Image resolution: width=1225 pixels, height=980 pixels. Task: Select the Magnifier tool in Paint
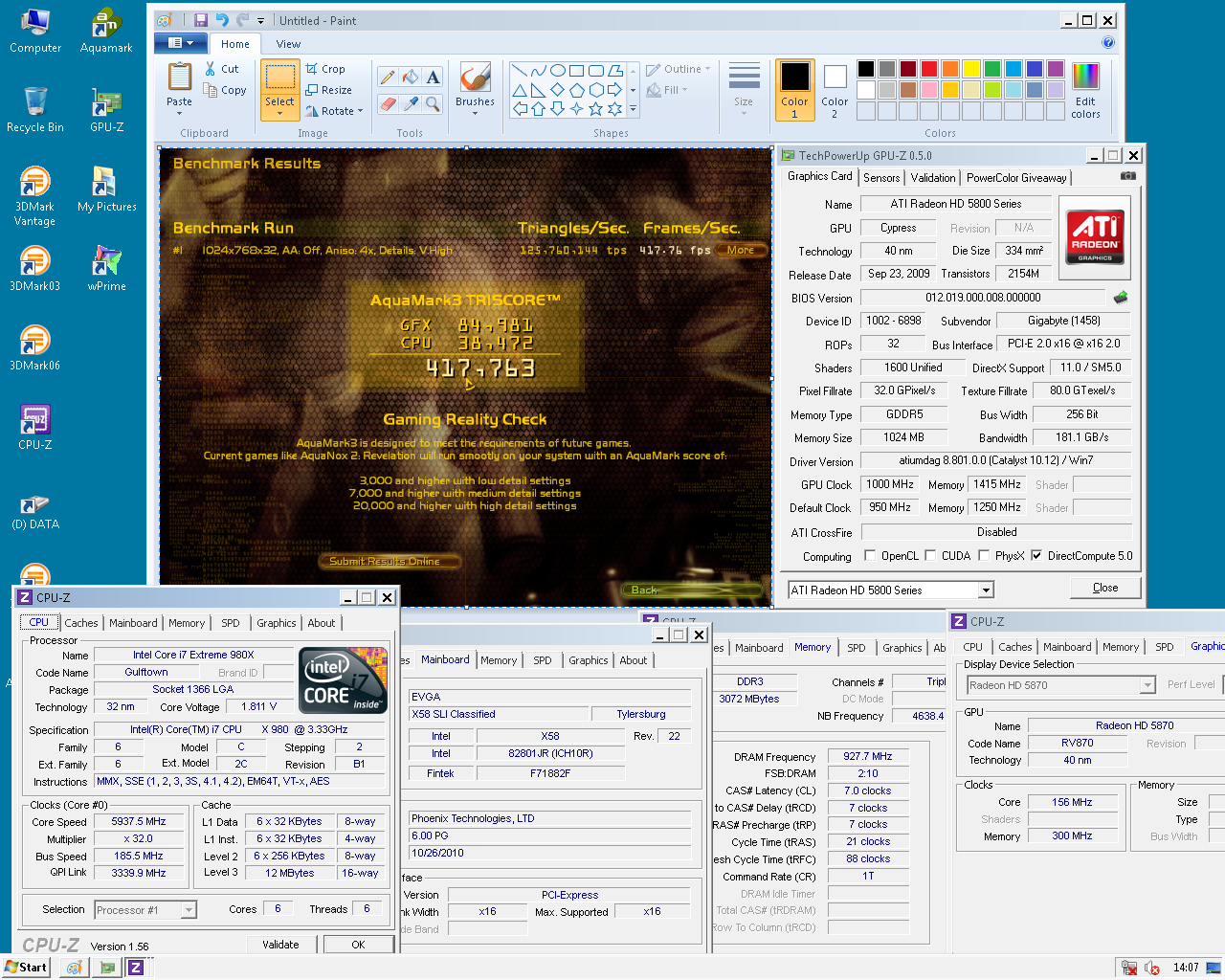[433, 103]
